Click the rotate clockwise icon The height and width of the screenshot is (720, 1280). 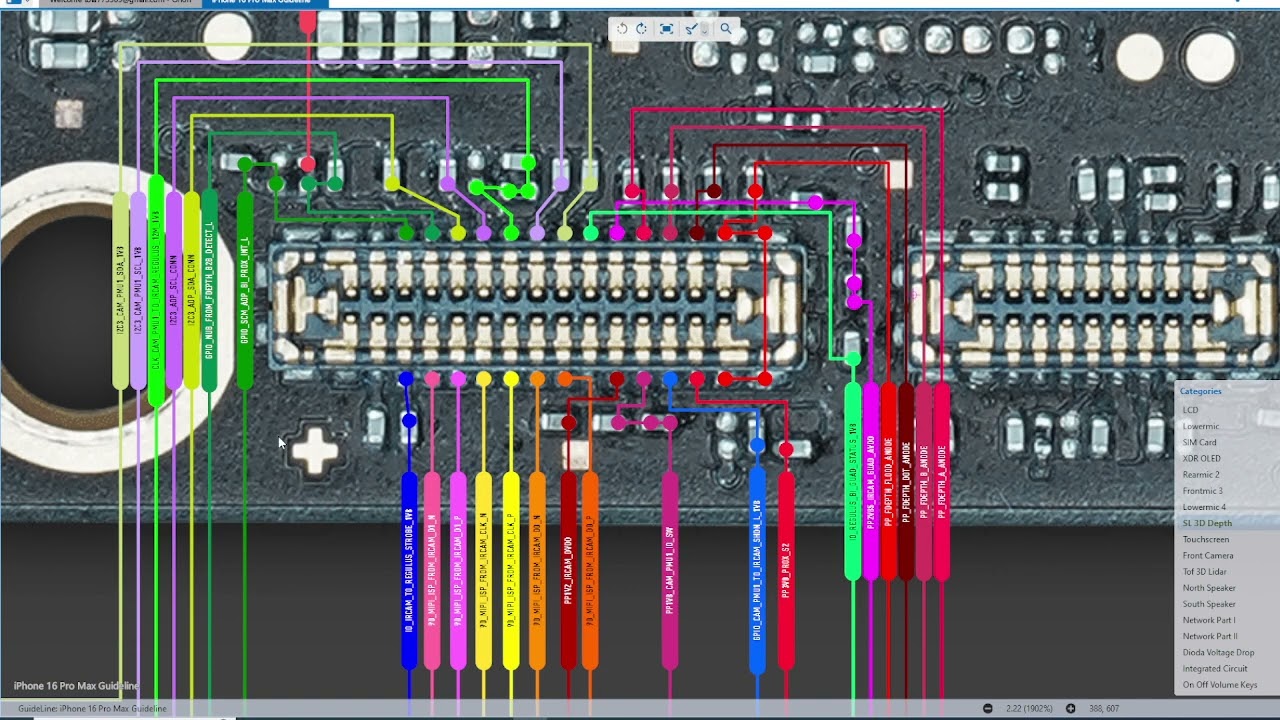pyautogui.click(x=641, y=29)
